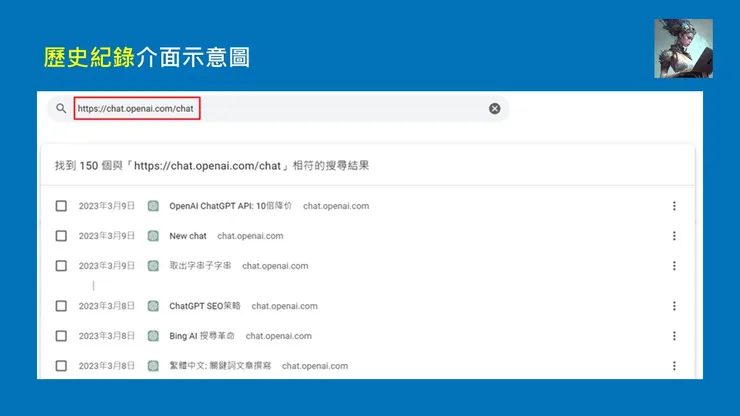Click the avatar thumbnail in the slide corner

683,48
